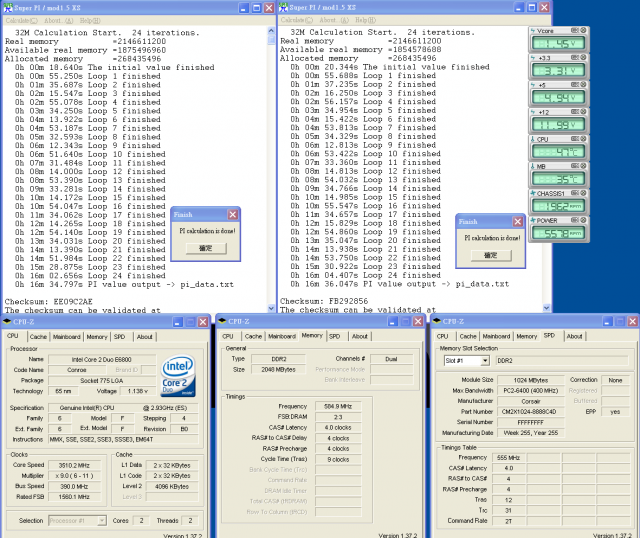
Task: Click the Part Number CM2X1024-8888C4D
Action: pos(531,411)
